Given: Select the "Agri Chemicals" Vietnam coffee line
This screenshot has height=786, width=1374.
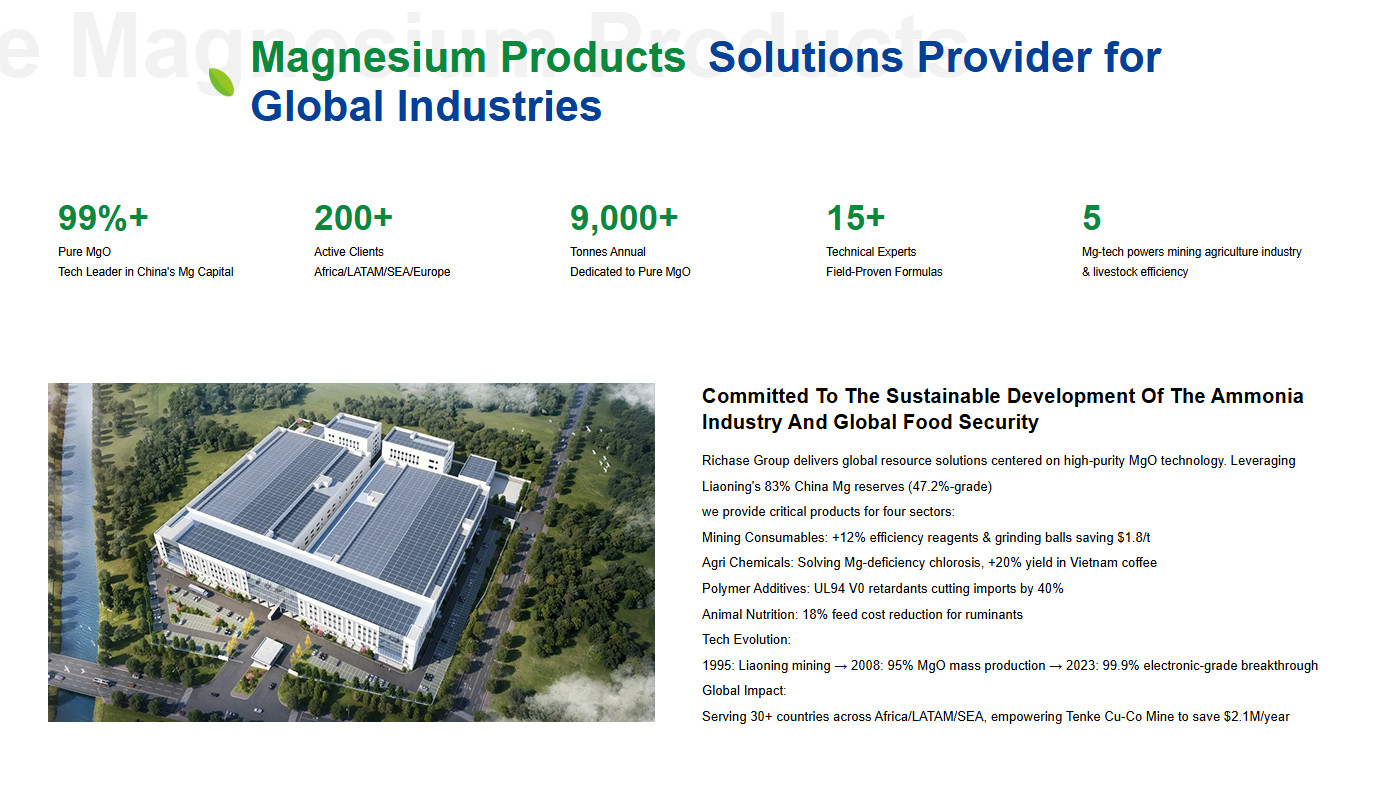Looking at the screenshot, I should (x=929, y=563).
